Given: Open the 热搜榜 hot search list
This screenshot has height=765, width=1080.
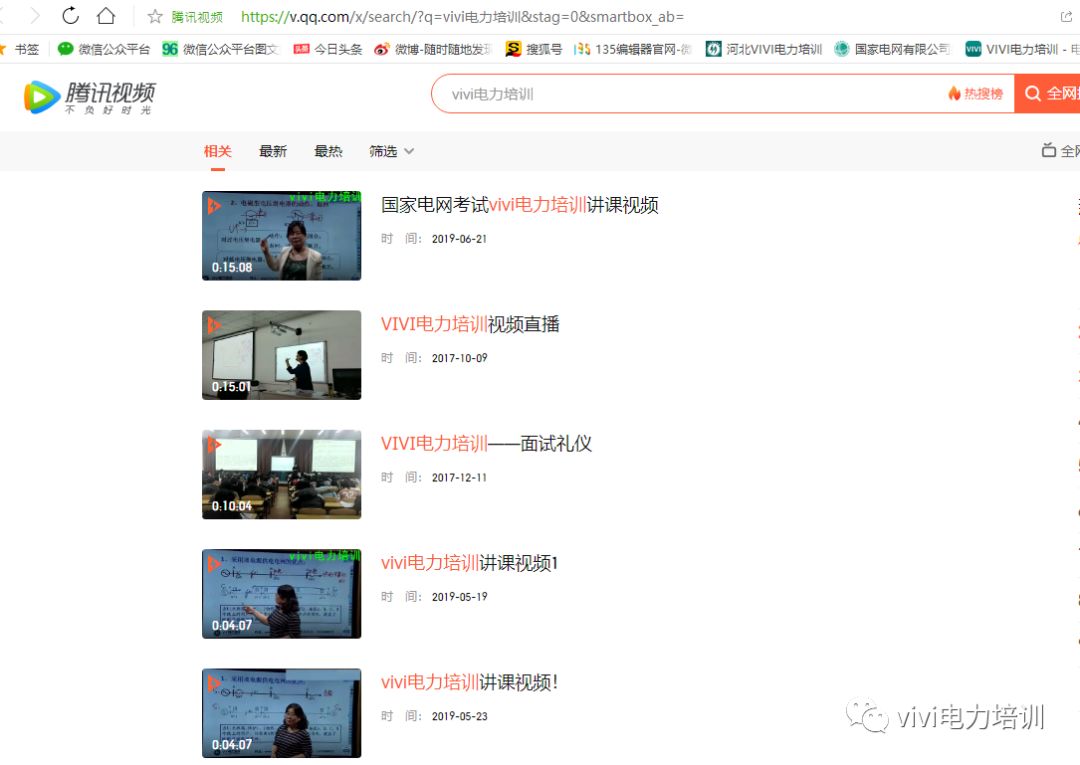Looking at the screenshot, I should (x=975, y=94).
